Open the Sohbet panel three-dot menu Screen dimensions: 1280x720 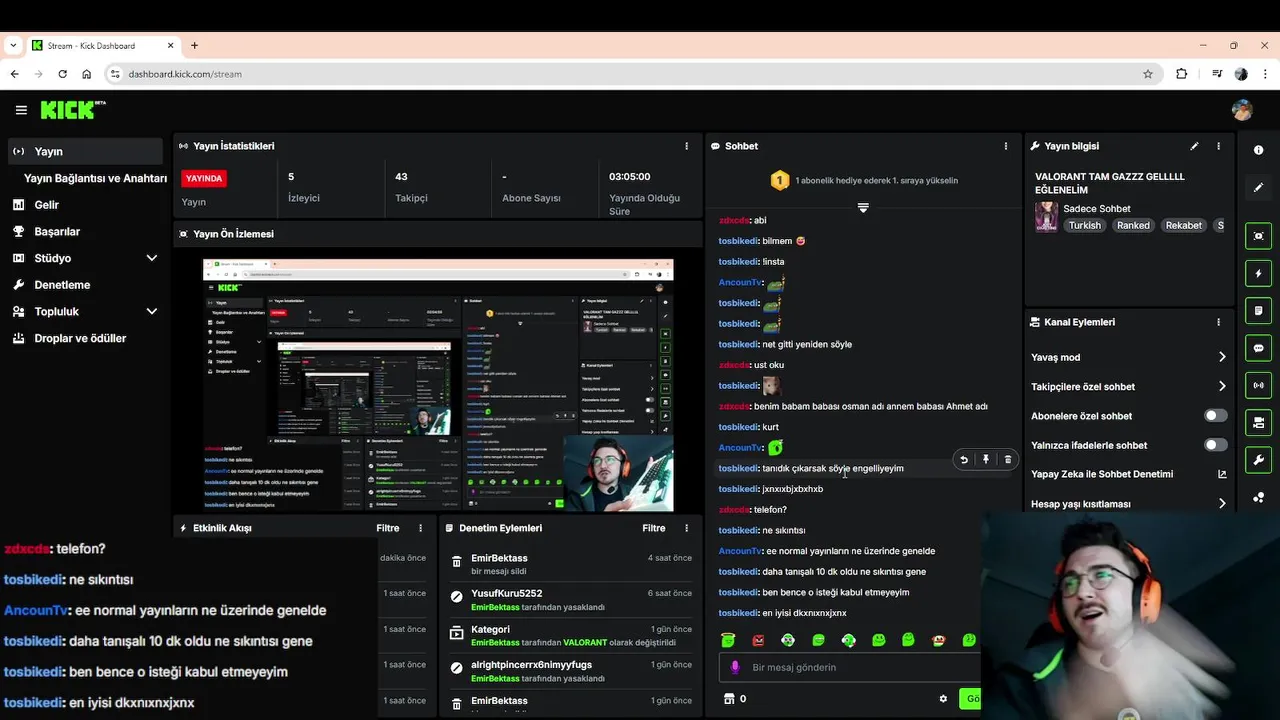pyautogui.click(x=1006, y=146)
